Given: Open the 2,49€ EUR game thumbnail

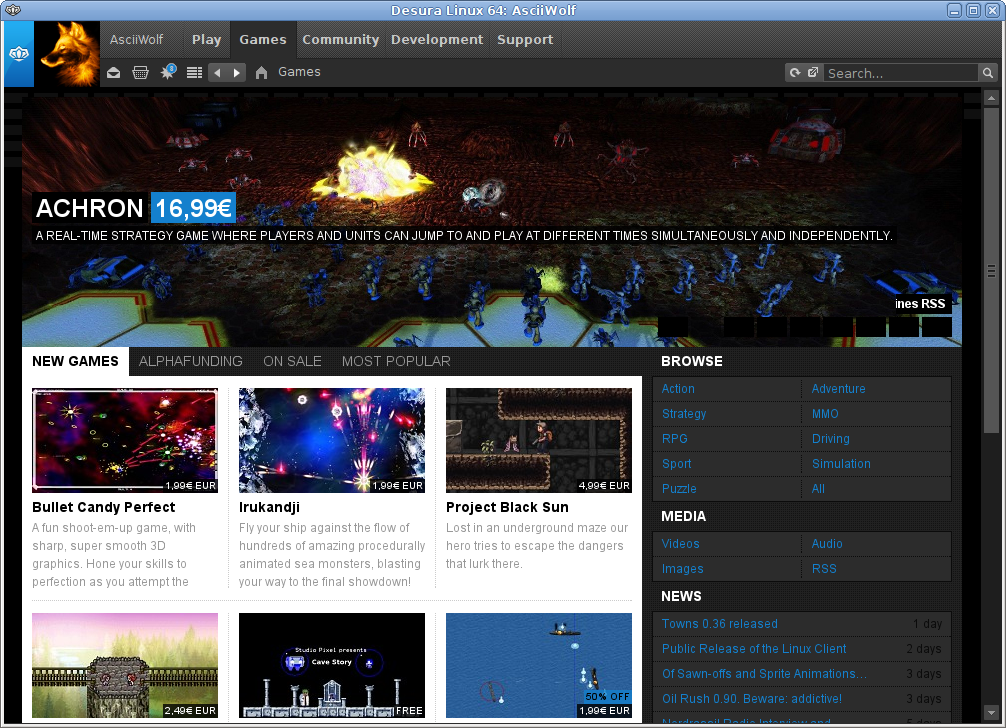Looking at the screenshot, I should tap(125, 666).
